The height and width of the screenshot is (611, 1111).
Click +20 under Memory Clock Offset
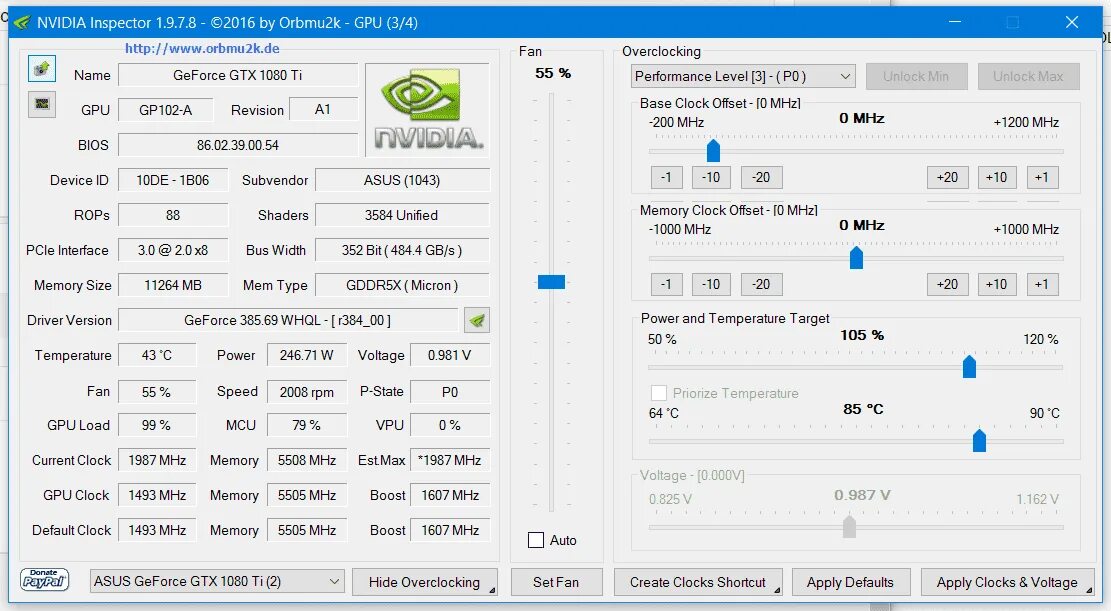pyautogui.click(x=947, y=284)
